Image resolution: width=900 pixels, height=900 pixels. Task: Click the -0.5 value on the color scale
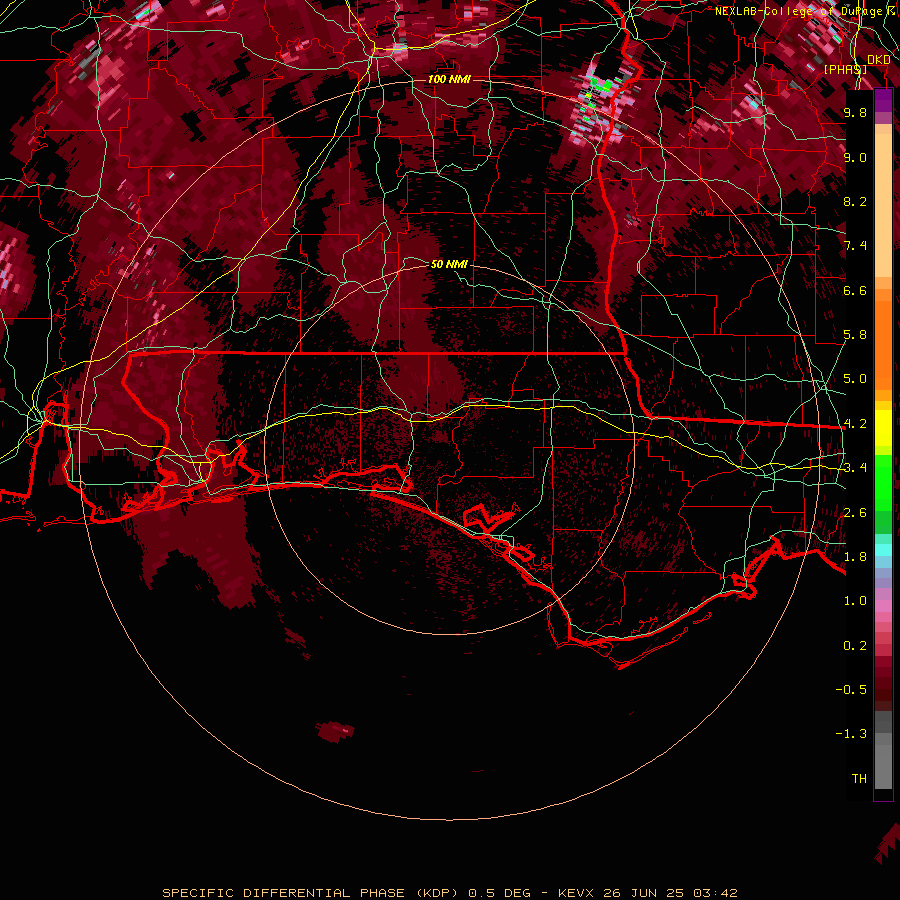pos(852,690)
